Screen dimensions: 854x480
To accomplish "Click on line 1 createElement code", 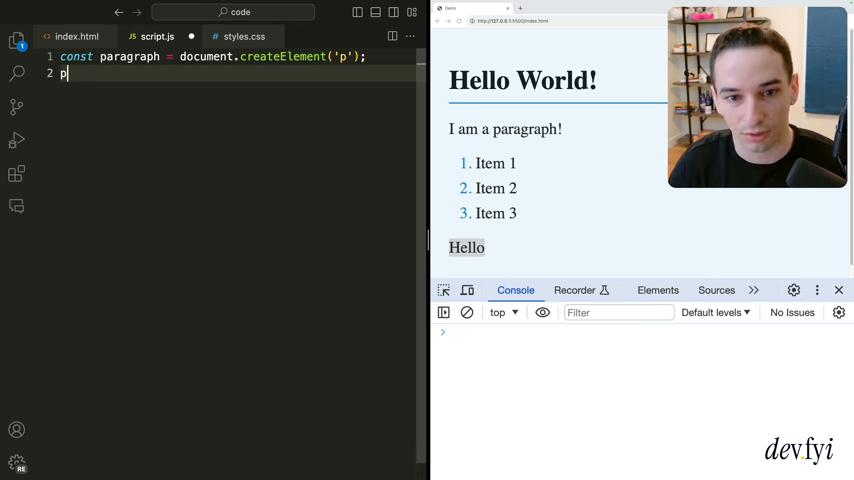I will coord(283,57).
